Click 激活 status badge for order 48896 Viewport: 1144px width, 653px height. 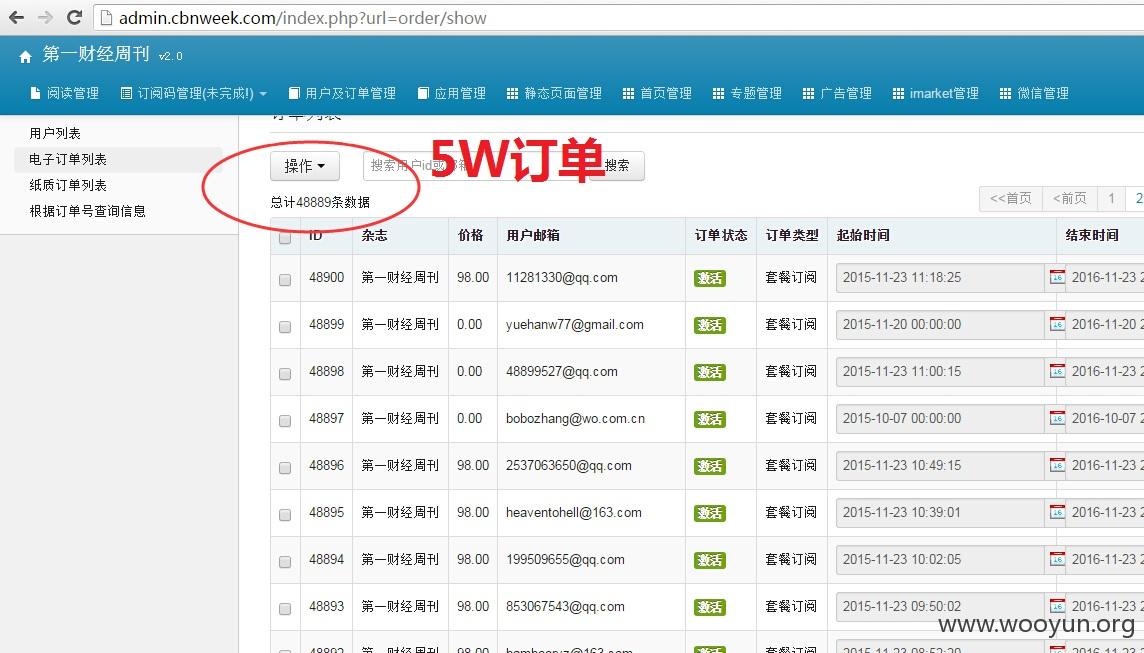click(x=709, y=465)
